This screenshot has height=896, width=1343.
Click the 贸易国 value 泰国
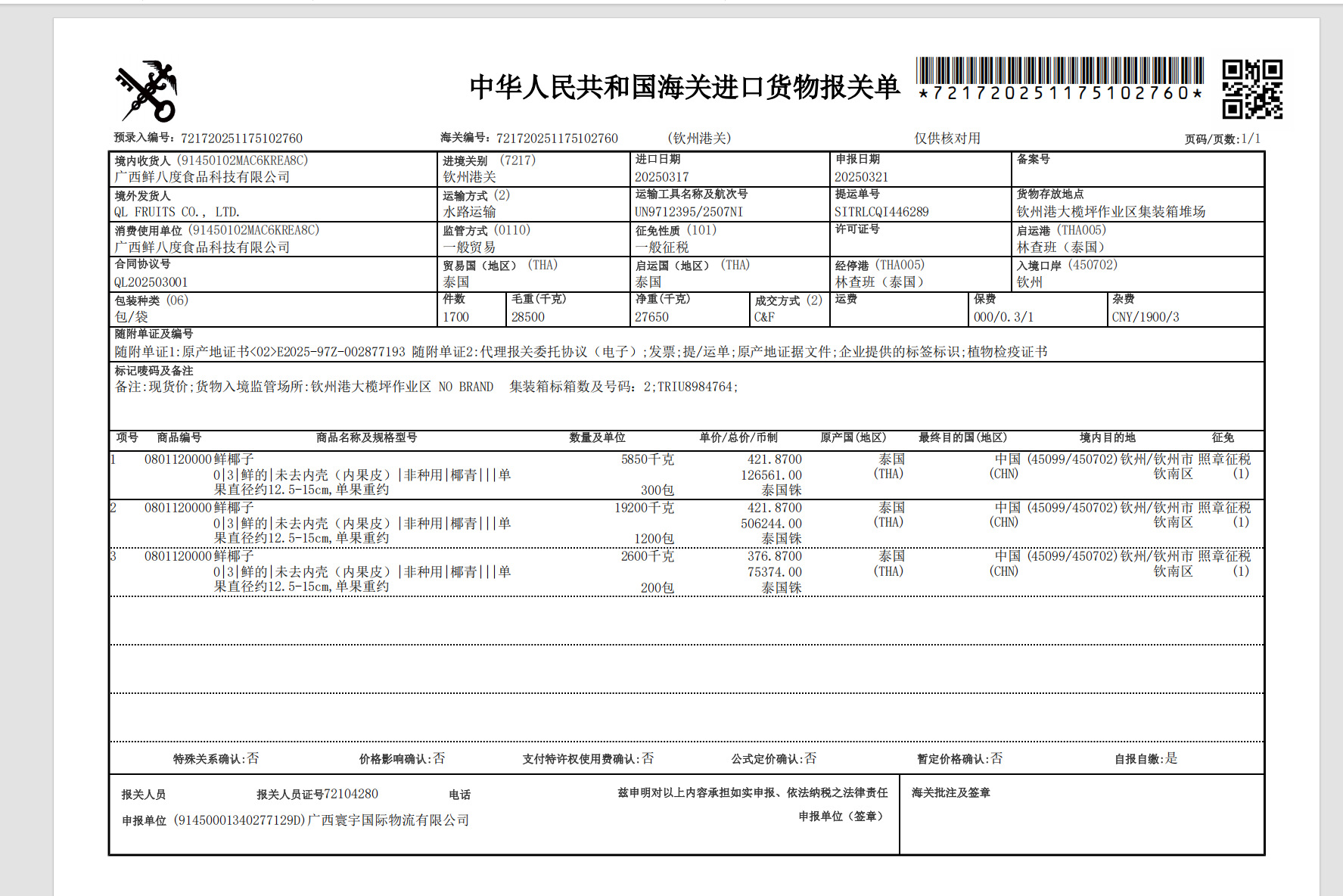point(456,282)
